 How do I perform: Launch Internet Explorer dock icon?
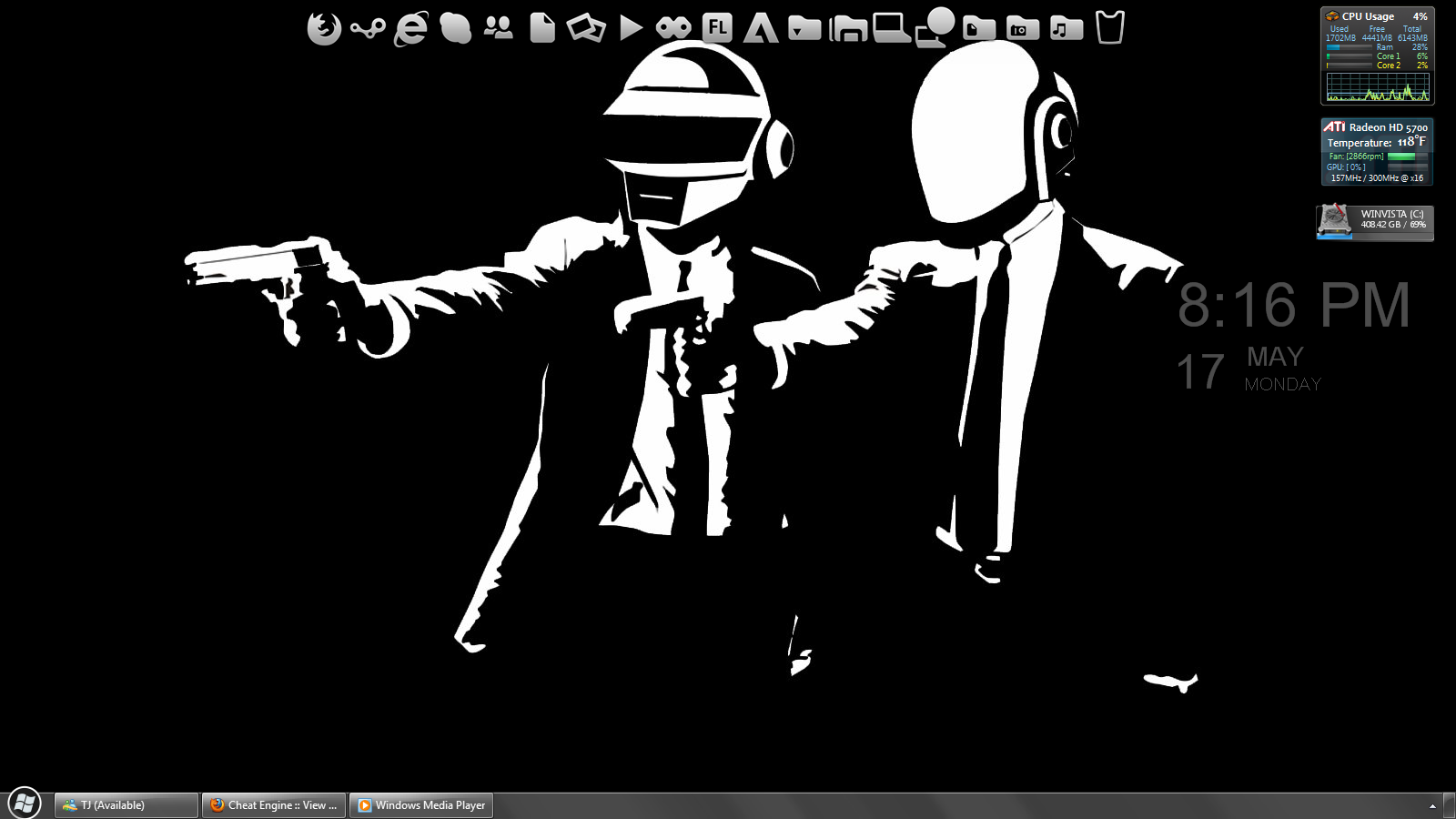click(411, 28)
